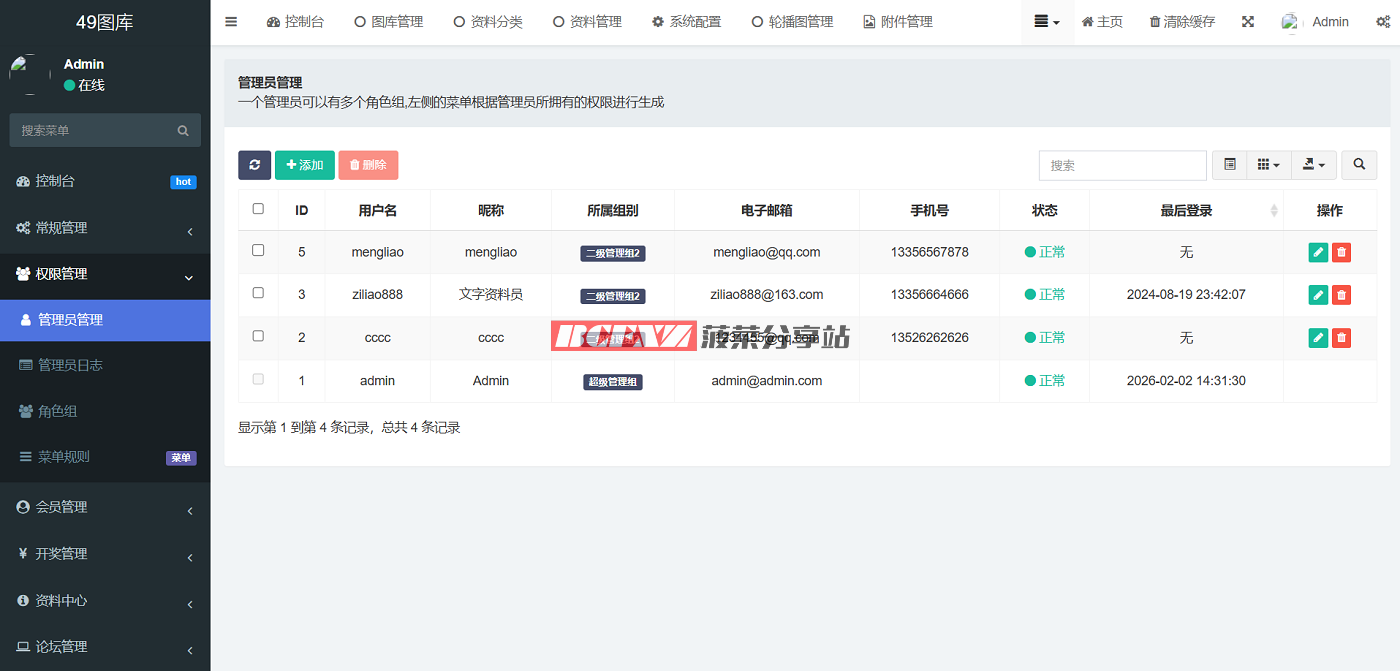This screenshot has width=1400, height=671.
Task: Open settings gears icon at top right
Action: (1383, 22)
